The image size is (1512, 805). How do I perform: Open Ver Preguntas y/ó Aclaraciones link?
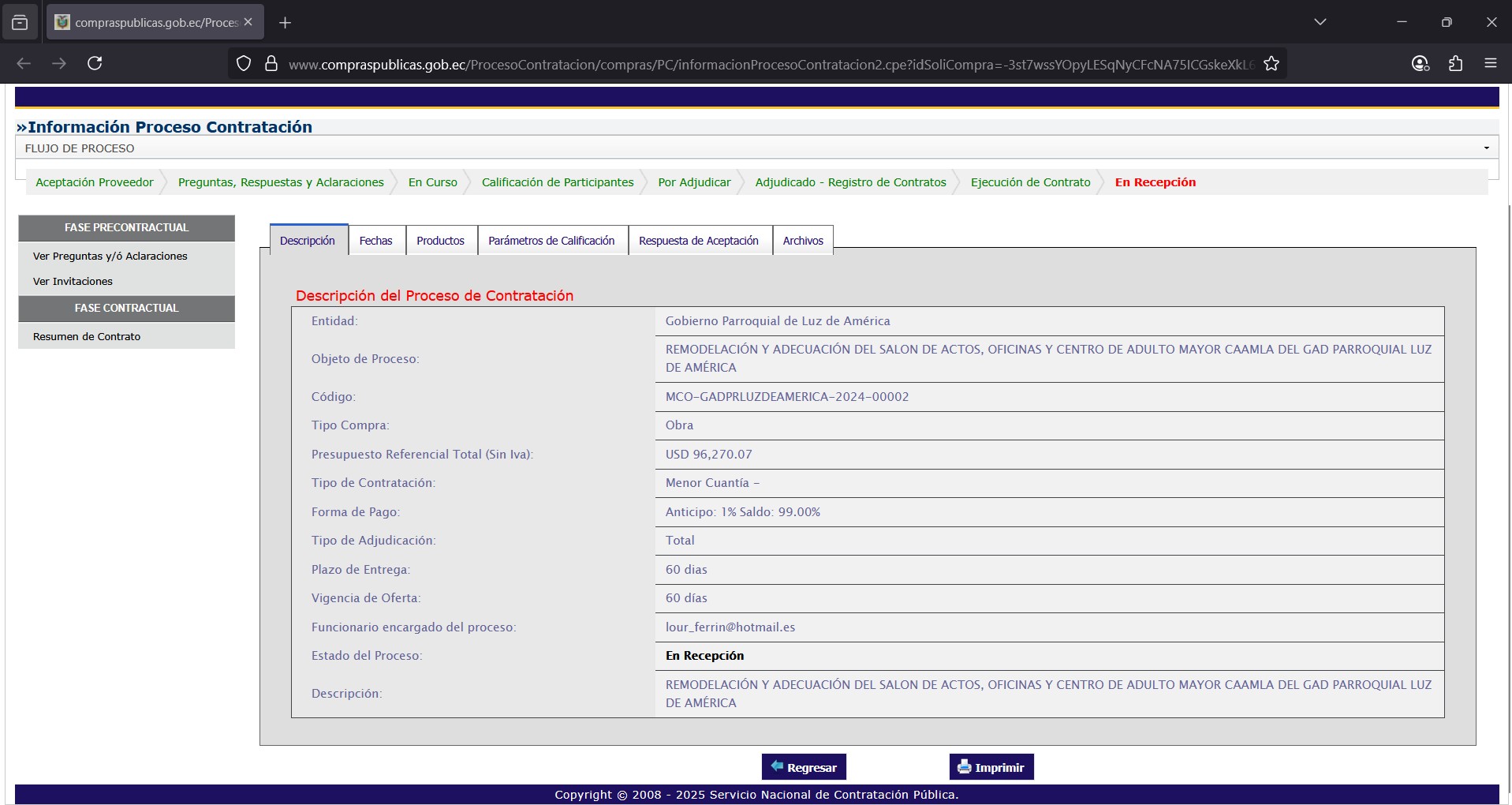click(110, 256)
